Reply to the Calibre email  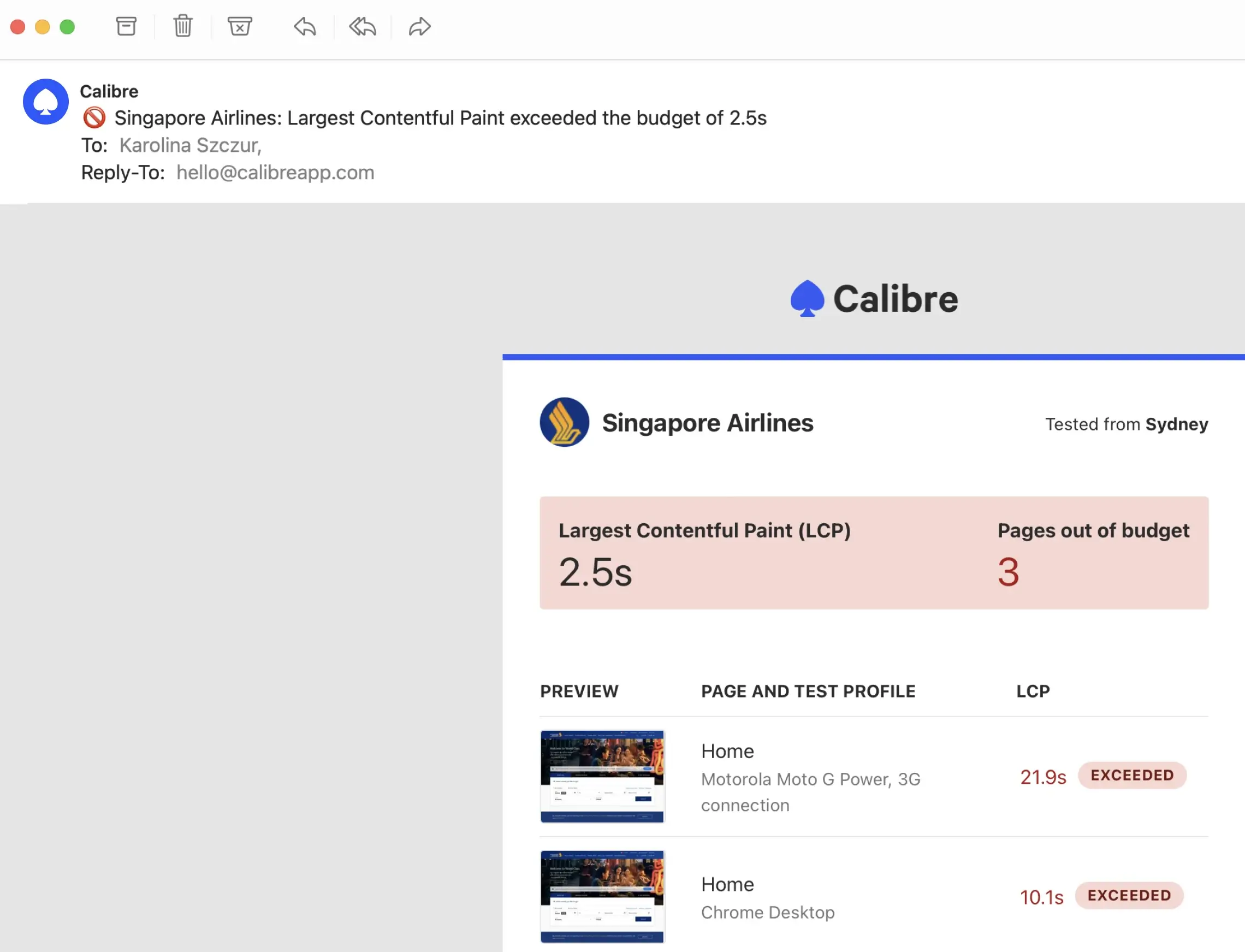pos(305,26)
